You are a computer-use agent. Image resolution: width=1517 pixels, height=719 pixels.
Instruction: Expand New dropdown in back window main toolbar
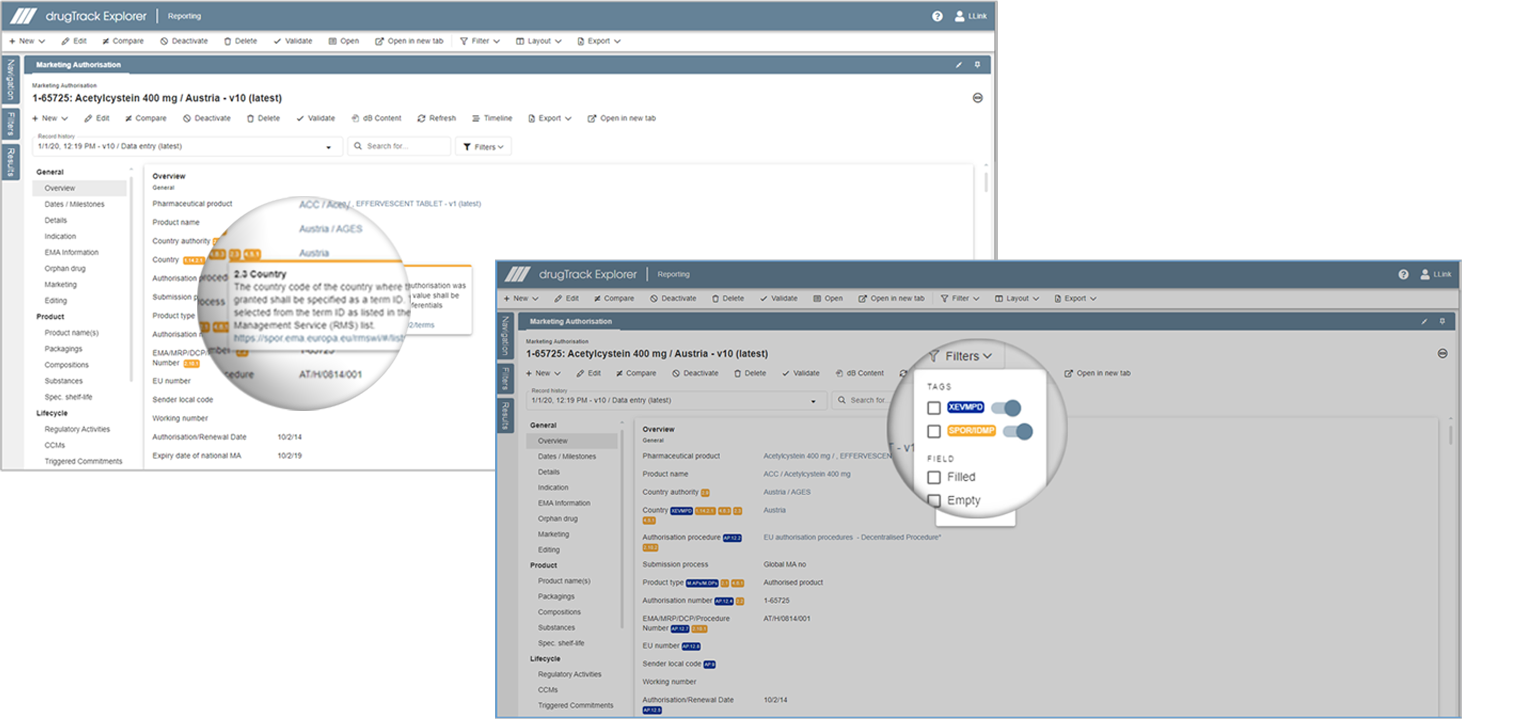27,41
